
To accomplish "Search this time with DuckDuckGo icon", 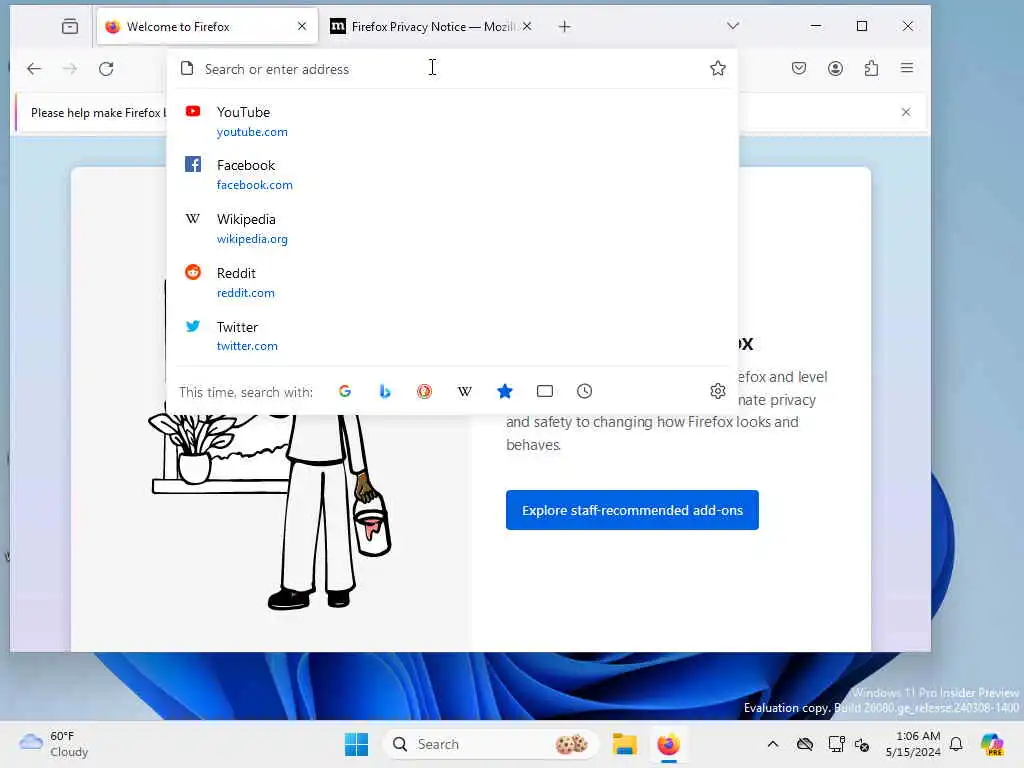I will 424,391.
